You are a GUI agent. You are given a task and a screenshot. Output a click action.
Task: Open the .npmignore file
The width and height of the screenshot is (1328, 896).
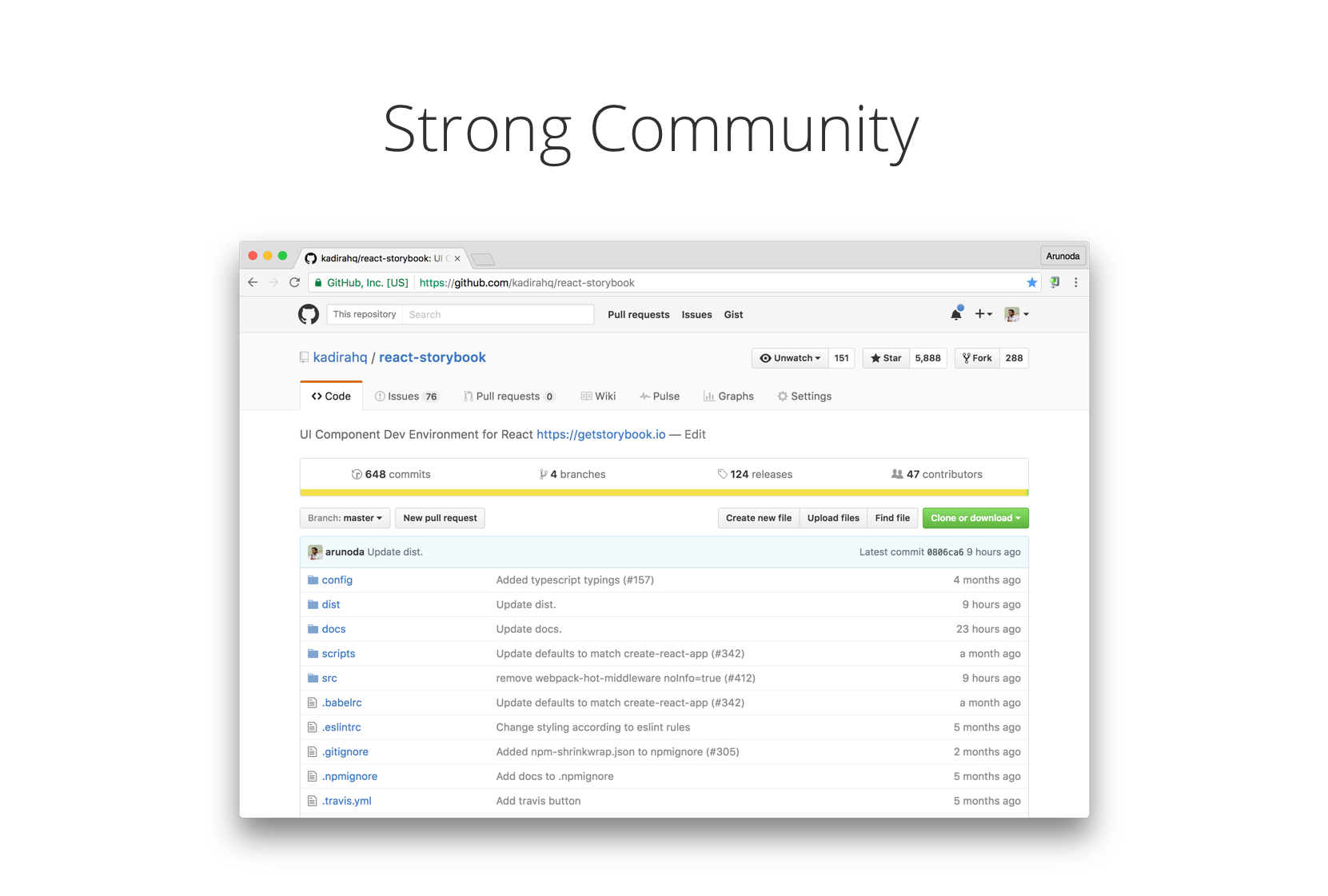coord(350,777)
